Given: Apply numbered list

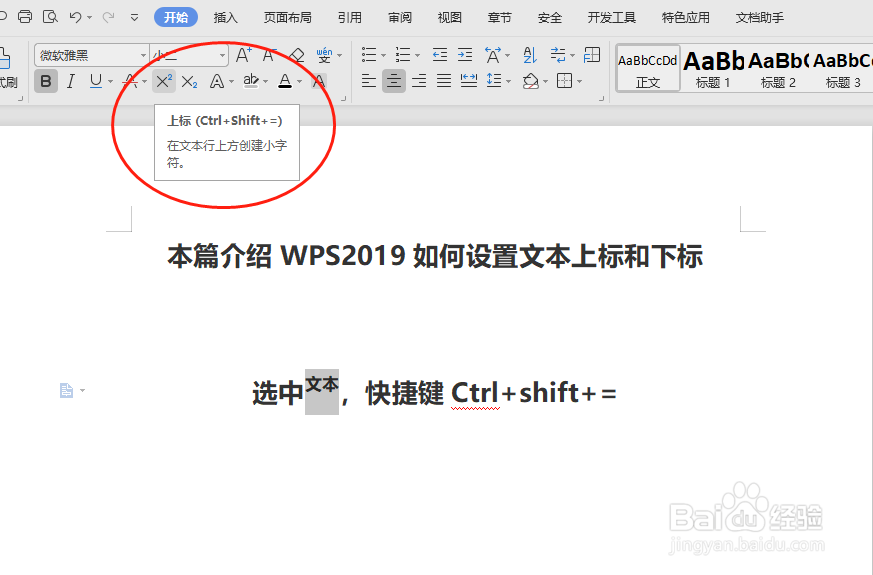Looking at the screenshot, I should [x=403, y=55].
